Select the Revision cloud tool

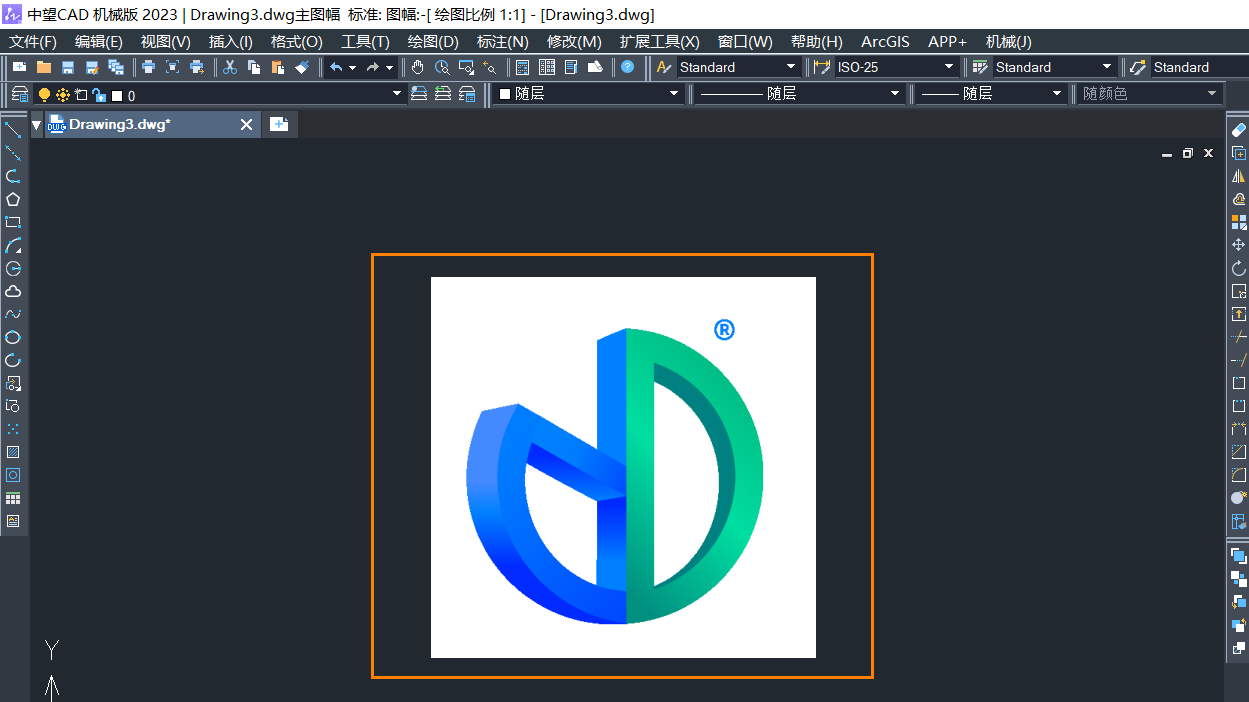pos(13,291)
